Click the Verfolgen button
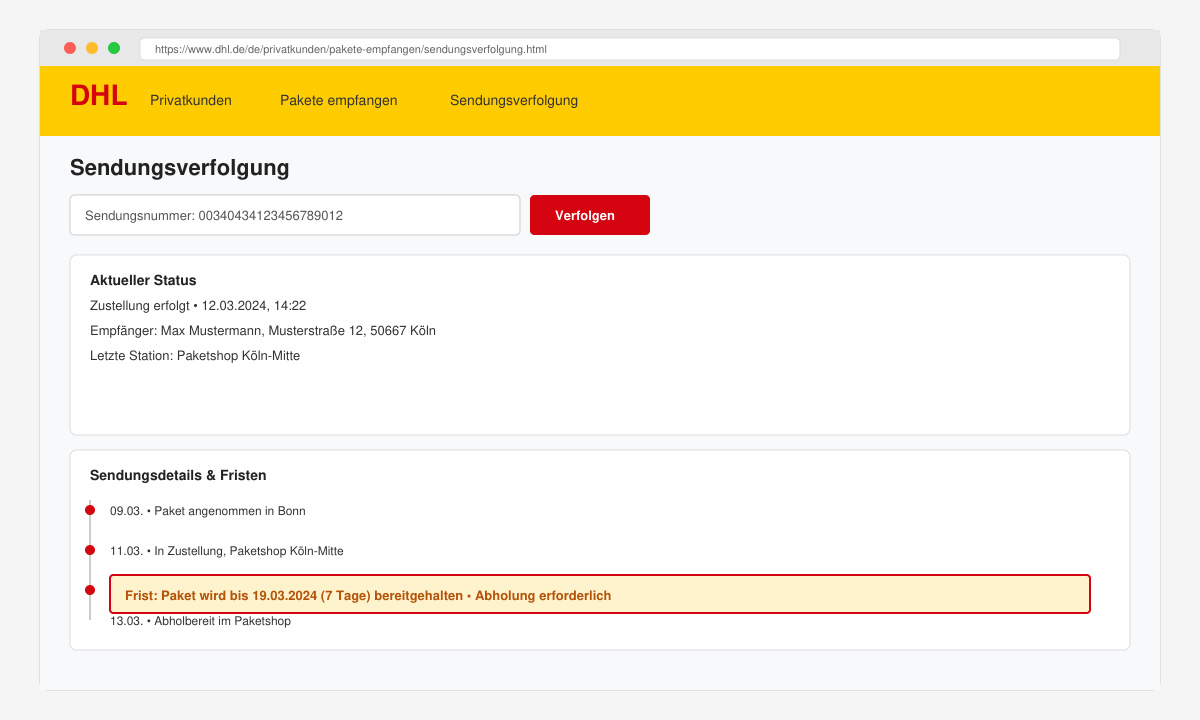1200x720 pixels. point(590,215)
